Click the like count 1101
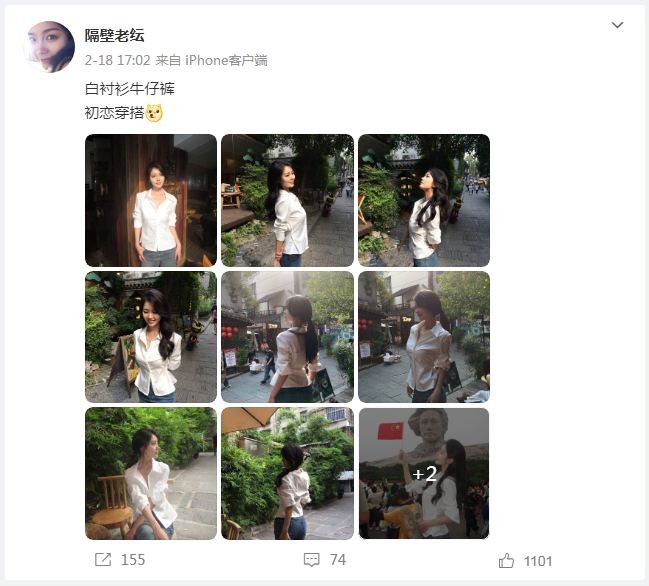This screenshot has width=649, height=586. 538,561
